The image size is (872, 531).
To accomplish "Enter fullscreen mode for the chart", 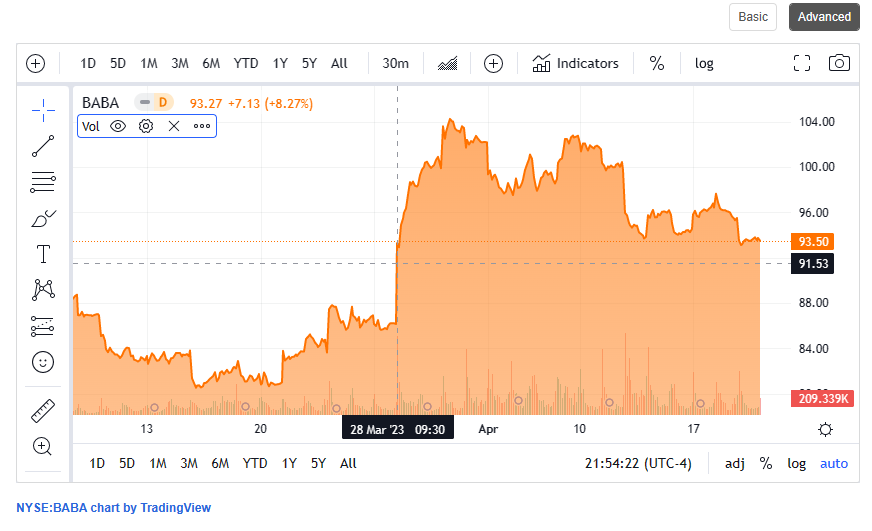I will click(x=801, y=63).
